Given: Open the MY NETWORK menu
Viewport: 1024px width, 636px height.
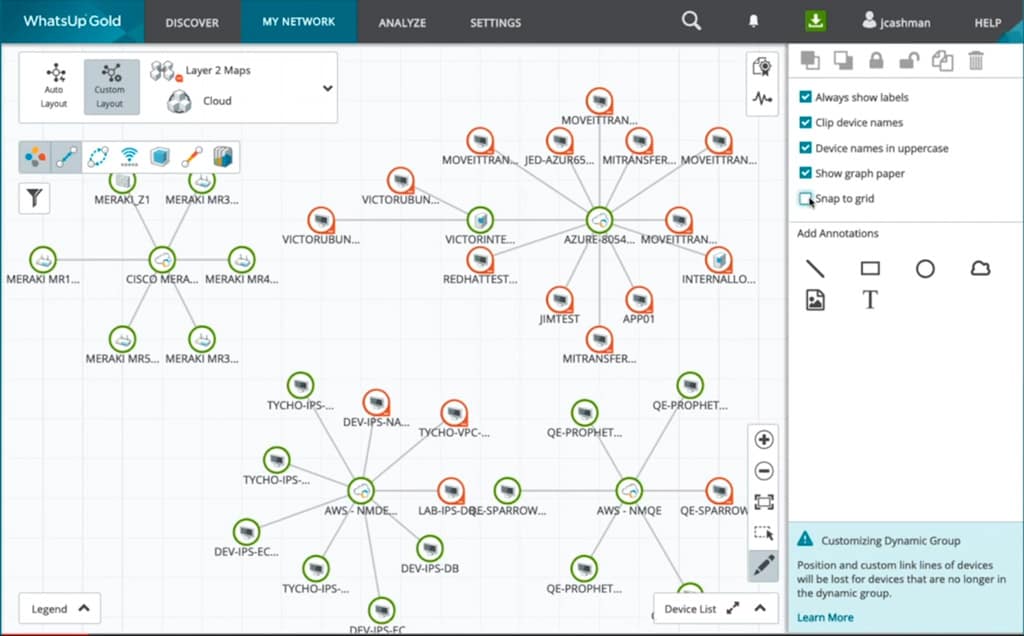Looking at the screenshot, I should 298,22.
